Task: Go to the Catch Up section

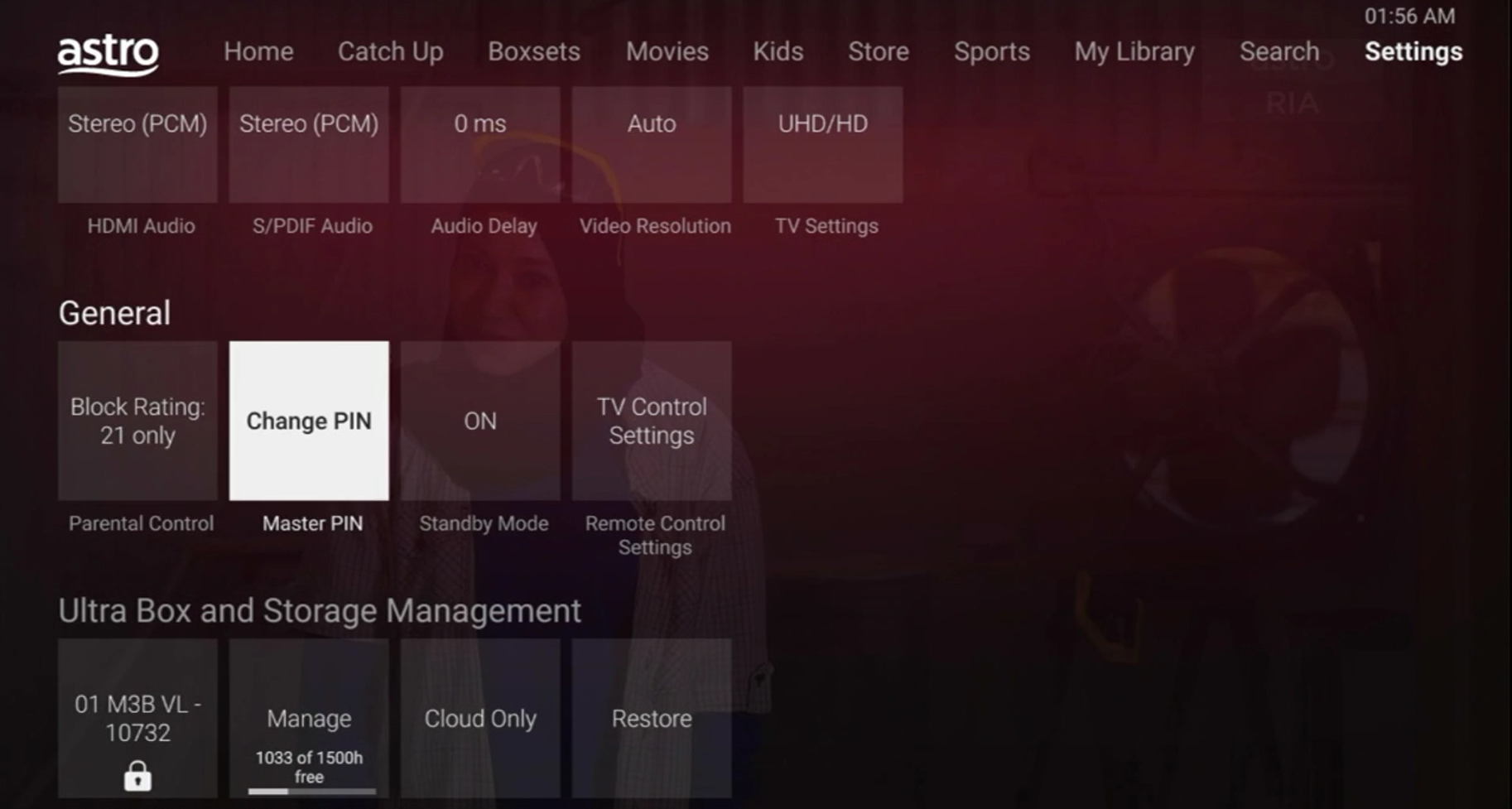Action: pos(390,51)
